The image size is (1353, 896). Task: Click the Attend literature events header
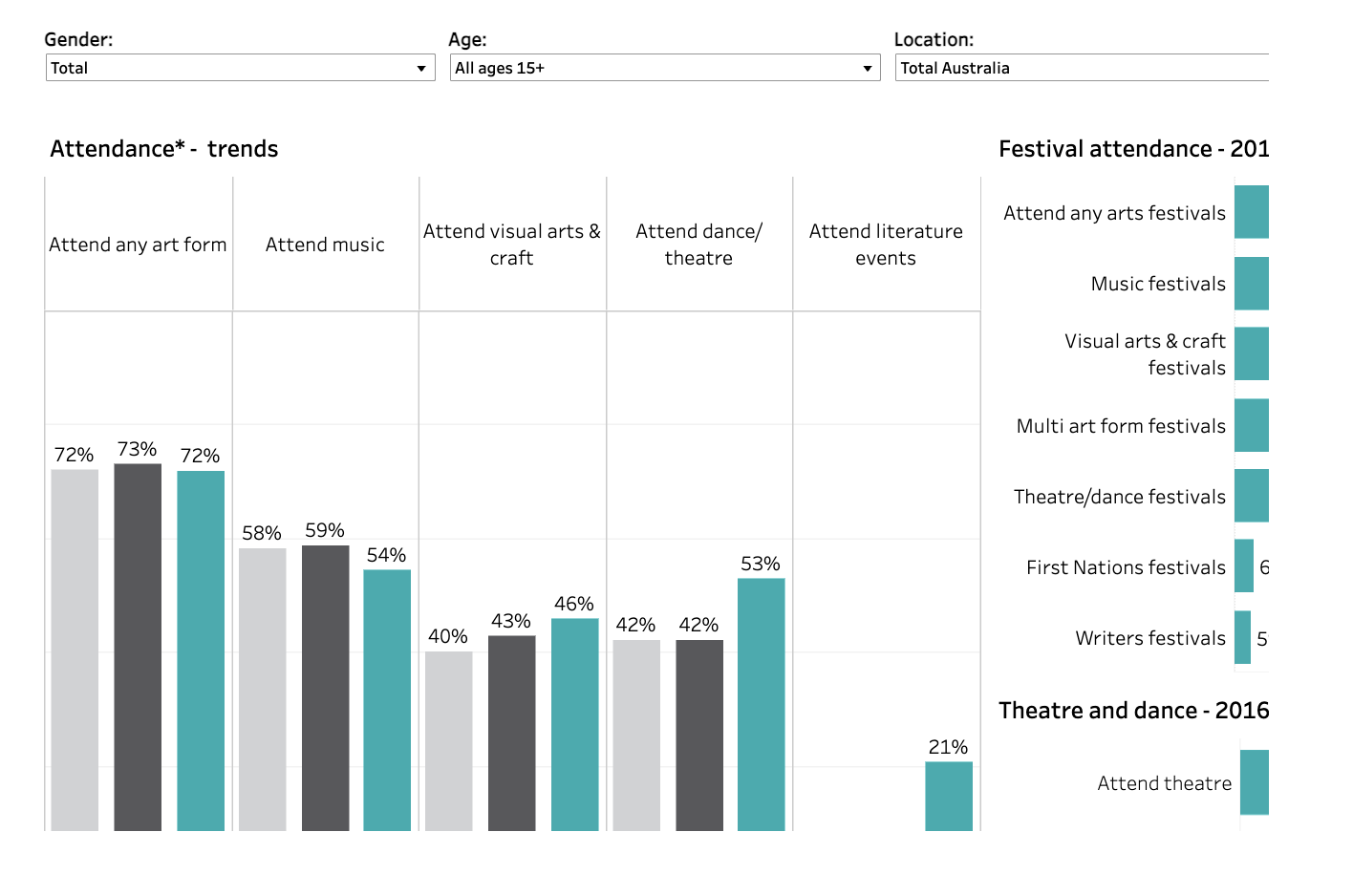coord(886,245)
